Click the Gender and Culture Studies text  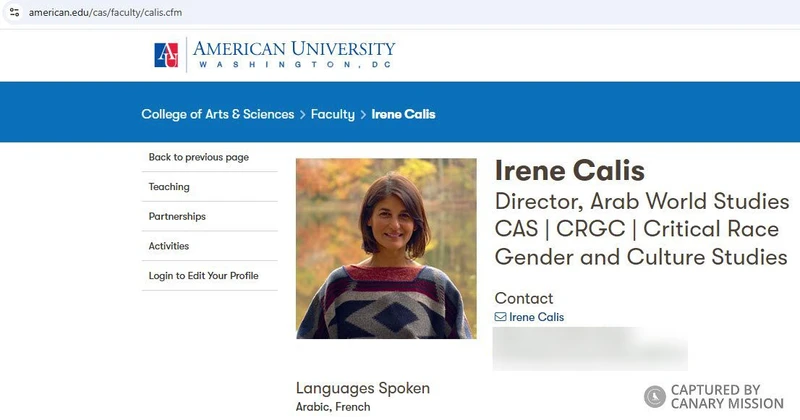pos(641,257)
